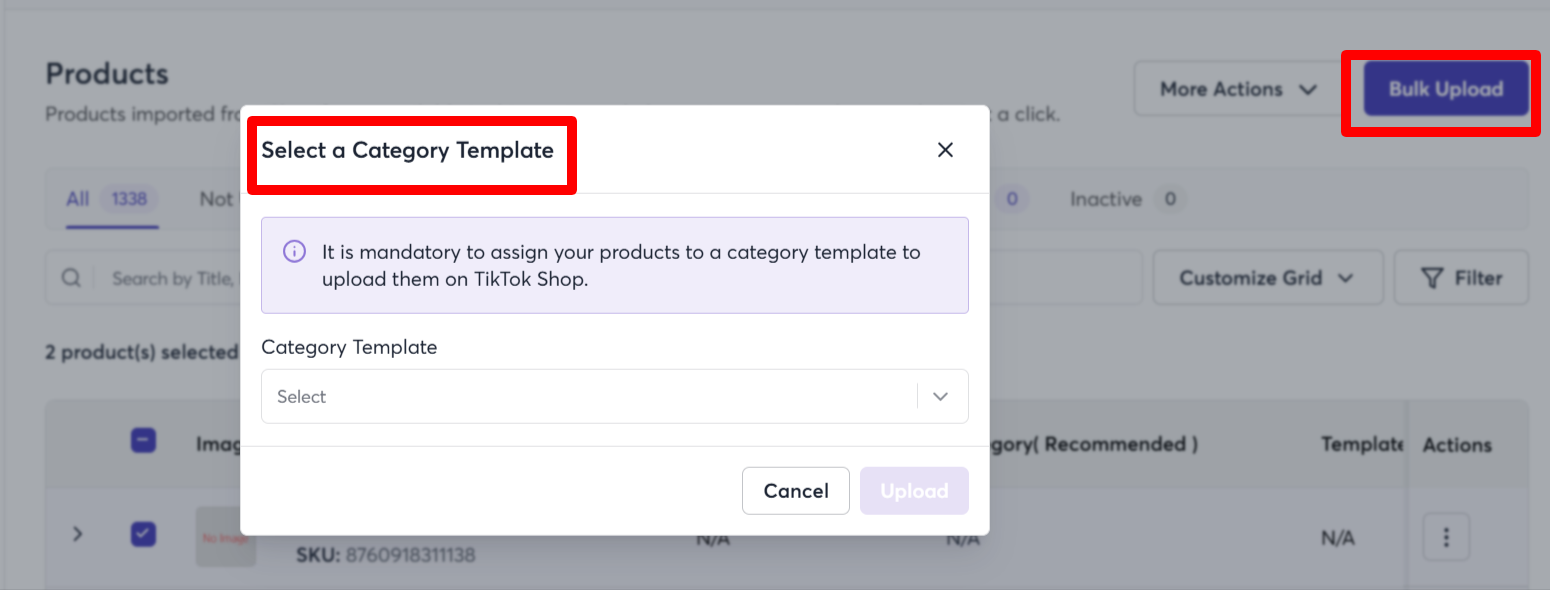
Task: Cancel the category template selection
Action: (796, 491)
